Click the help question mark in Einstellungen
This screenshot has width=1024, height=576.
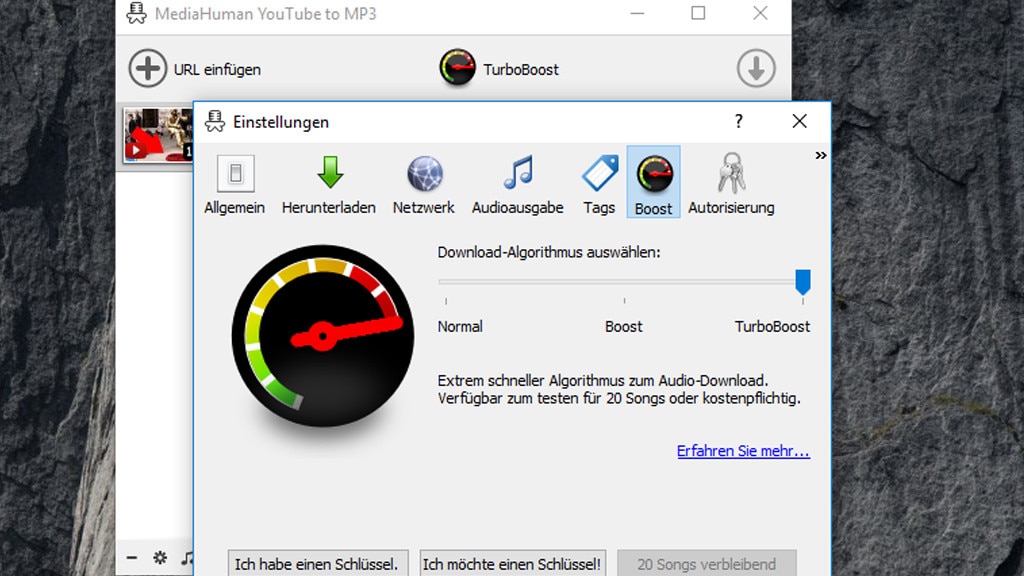click(739, 121)
